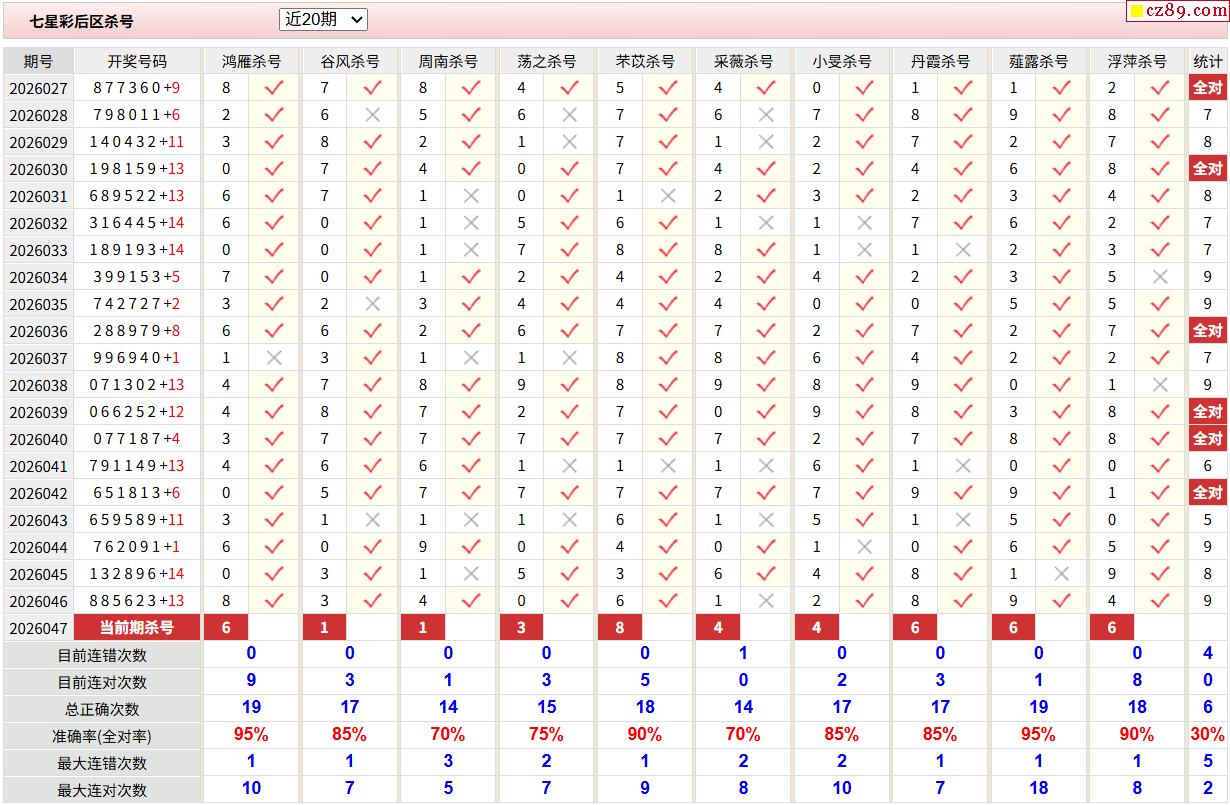Click 鸿雁 accuracy value 95%
Viewport: 1230px width, 805px height.
coord(251,735)
